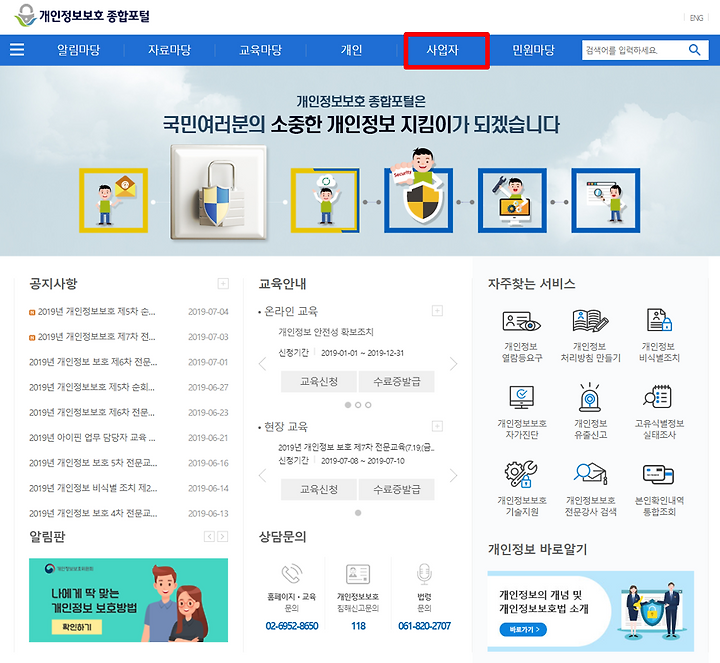The image size is (720, 663).
Task: Show next 온라인 교육 item arrow
Action: 453,364
